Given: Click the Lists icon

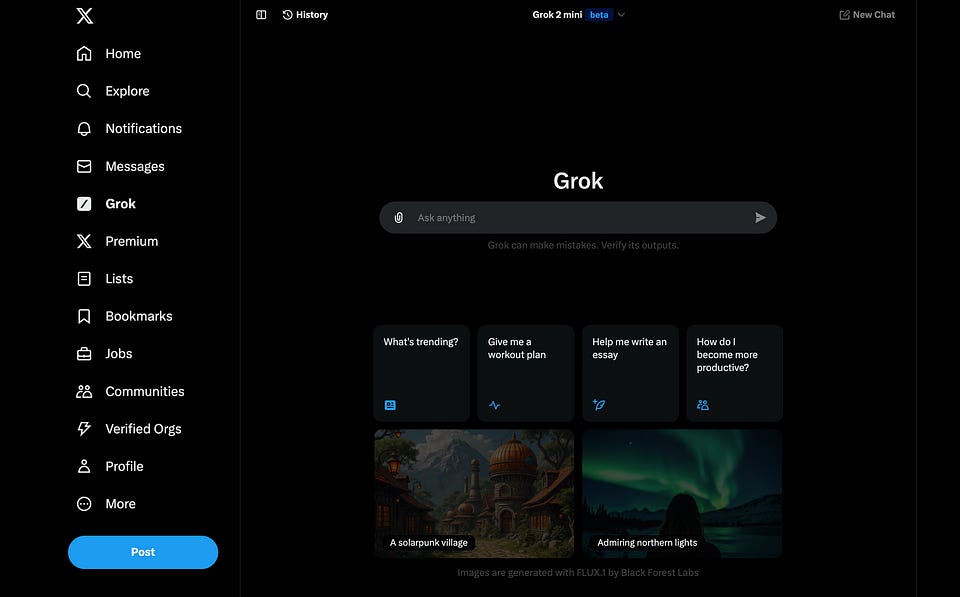Looking at the screenshot, I should tap(84, 279).
